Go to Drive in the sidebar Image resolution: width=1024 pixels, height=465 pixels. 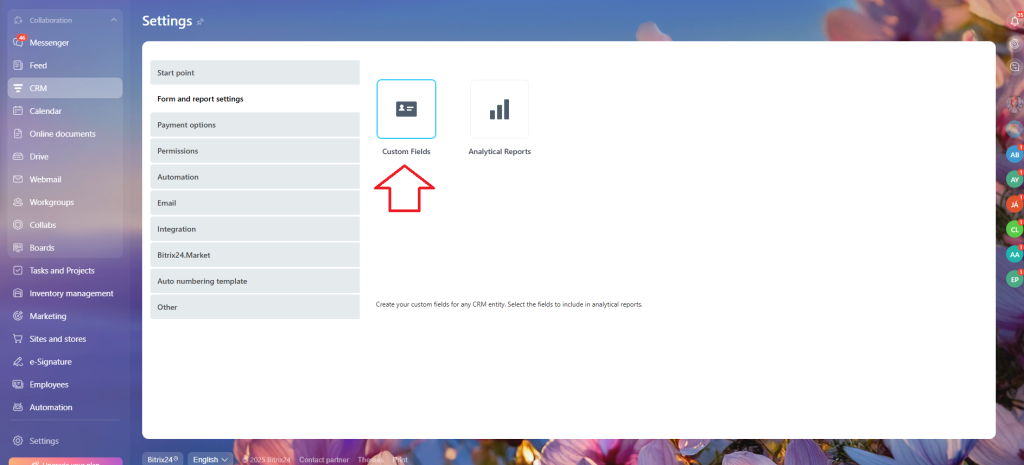[x=39, y=157]
